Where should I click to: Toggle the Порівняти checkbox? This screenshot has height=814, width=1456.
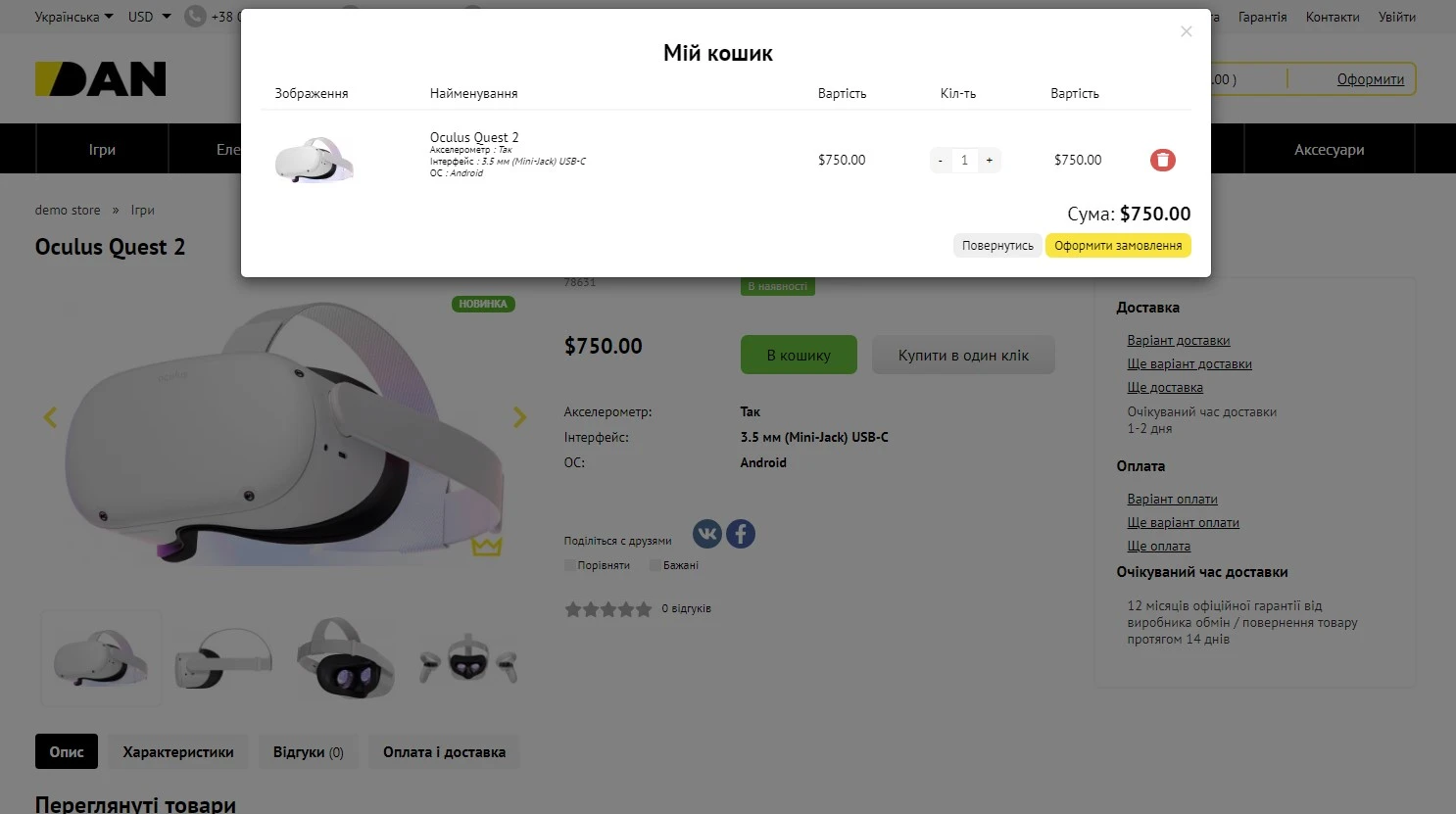point(570,565)
